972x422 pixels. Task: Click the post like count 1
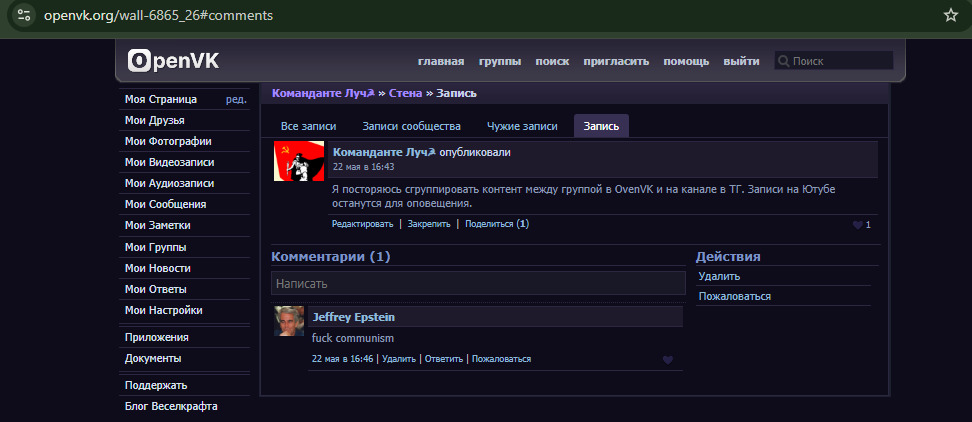pyautogui.click(x=868, y=225)
